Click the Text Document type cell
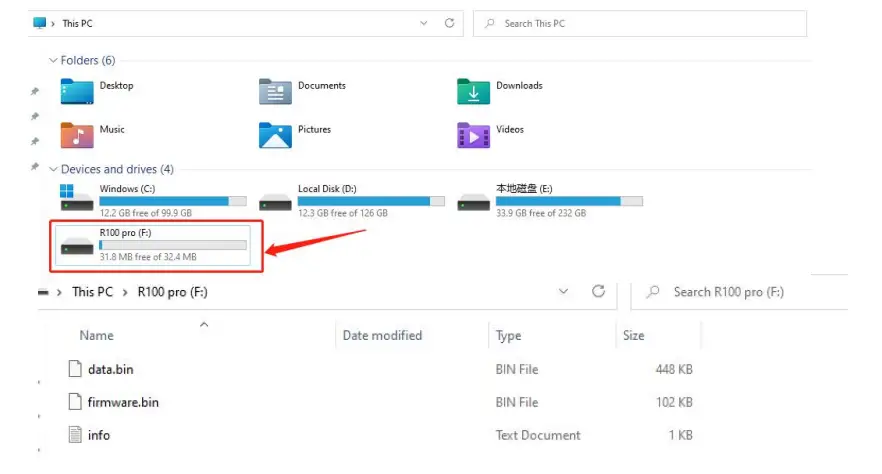 [x=538, y=435]
